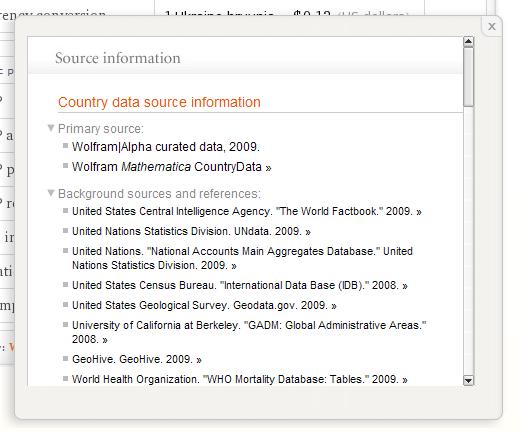Open United Nations UNdata 2009 reference

tap(191, 231)
